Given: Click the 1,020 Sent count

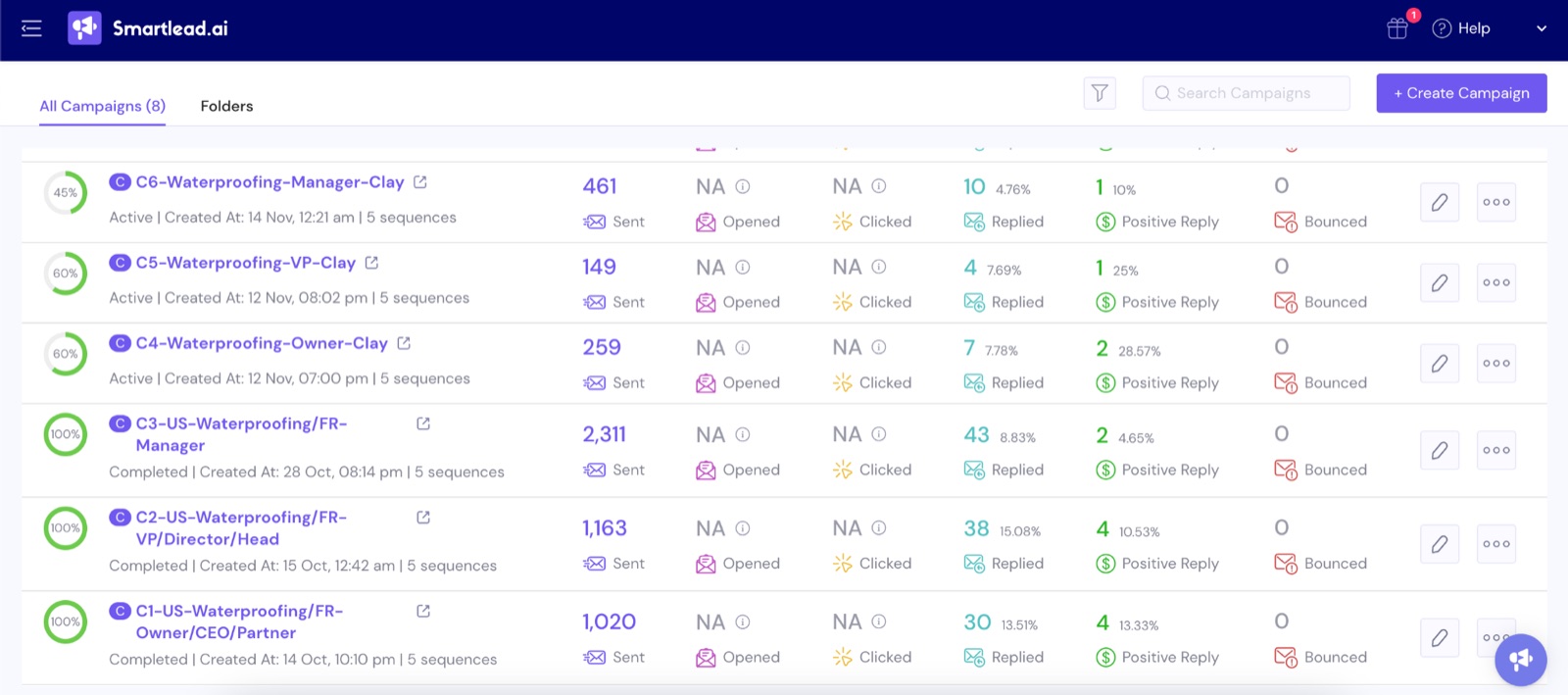Looking at the screenshot, I should (610, 621).
